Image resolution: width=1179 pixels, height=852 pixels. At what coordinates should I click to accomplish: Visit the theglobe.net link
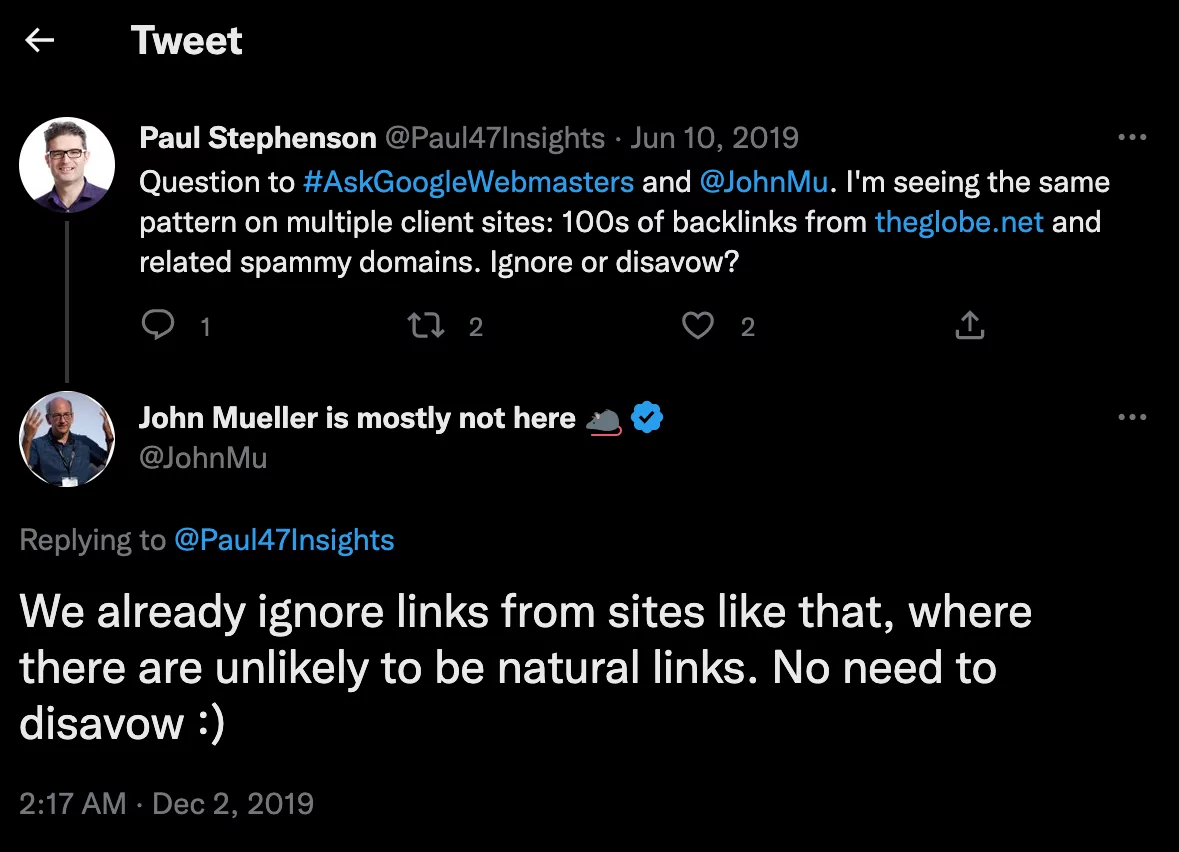959,221
